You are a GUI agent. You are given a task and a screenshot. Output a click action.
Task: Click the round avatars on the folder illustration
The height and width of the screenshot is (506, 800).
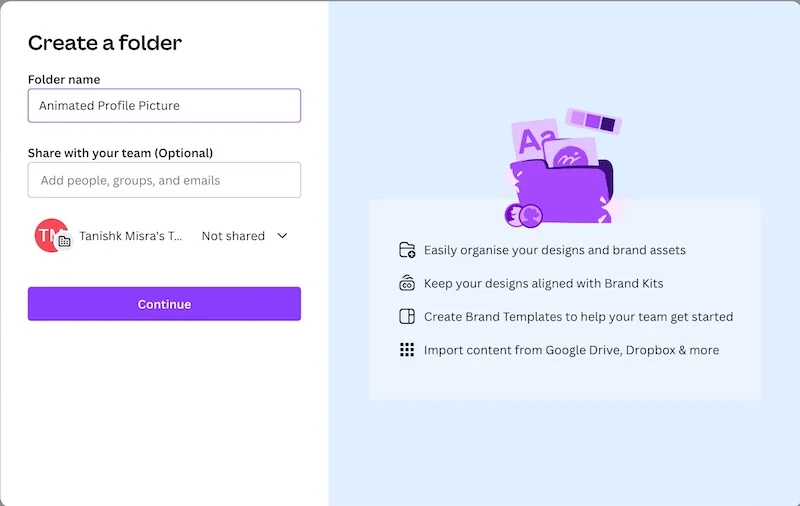tap(523, 215)
